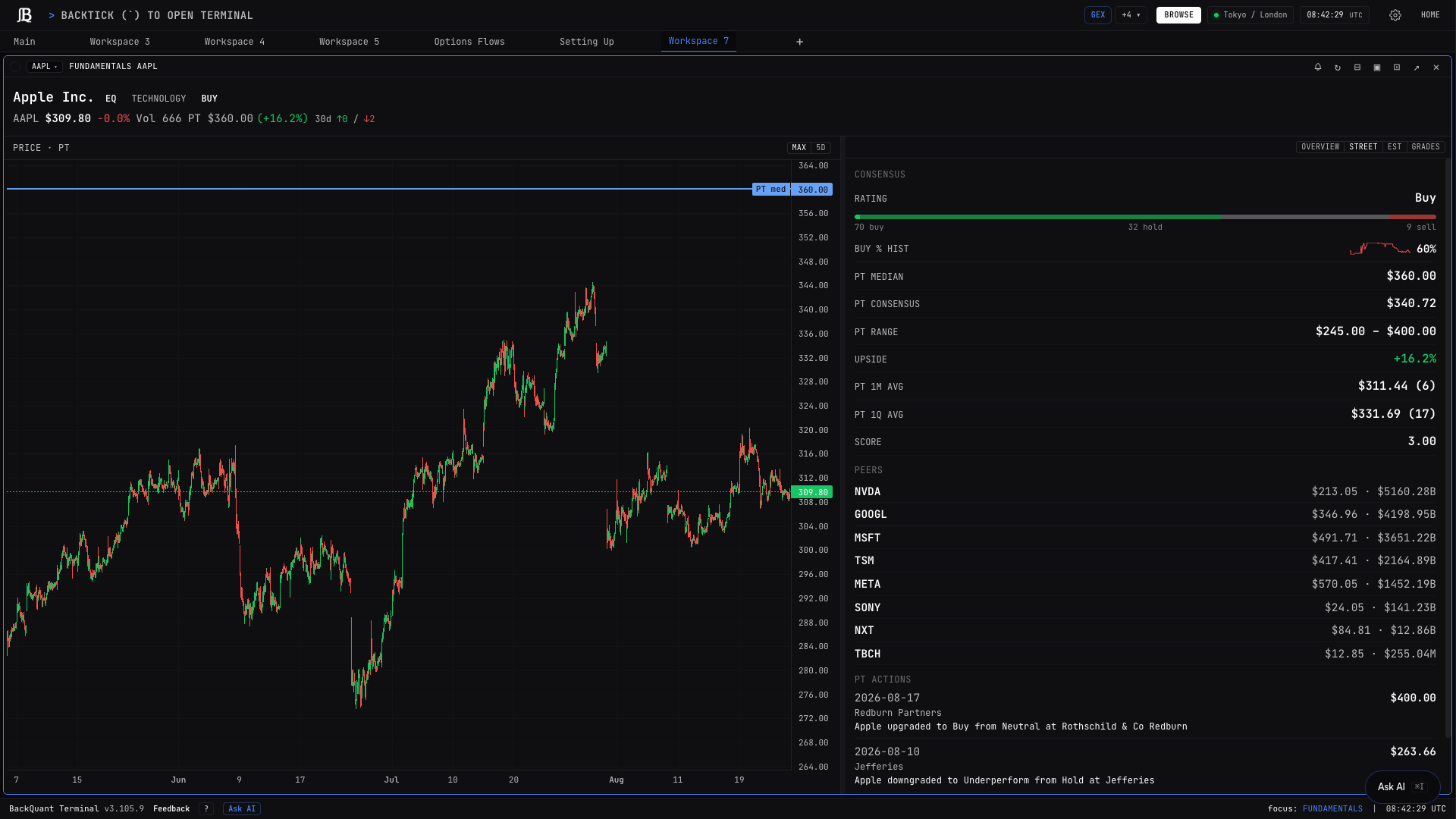Open the AAPL ticker dropdown

click(x=45, y=67)
